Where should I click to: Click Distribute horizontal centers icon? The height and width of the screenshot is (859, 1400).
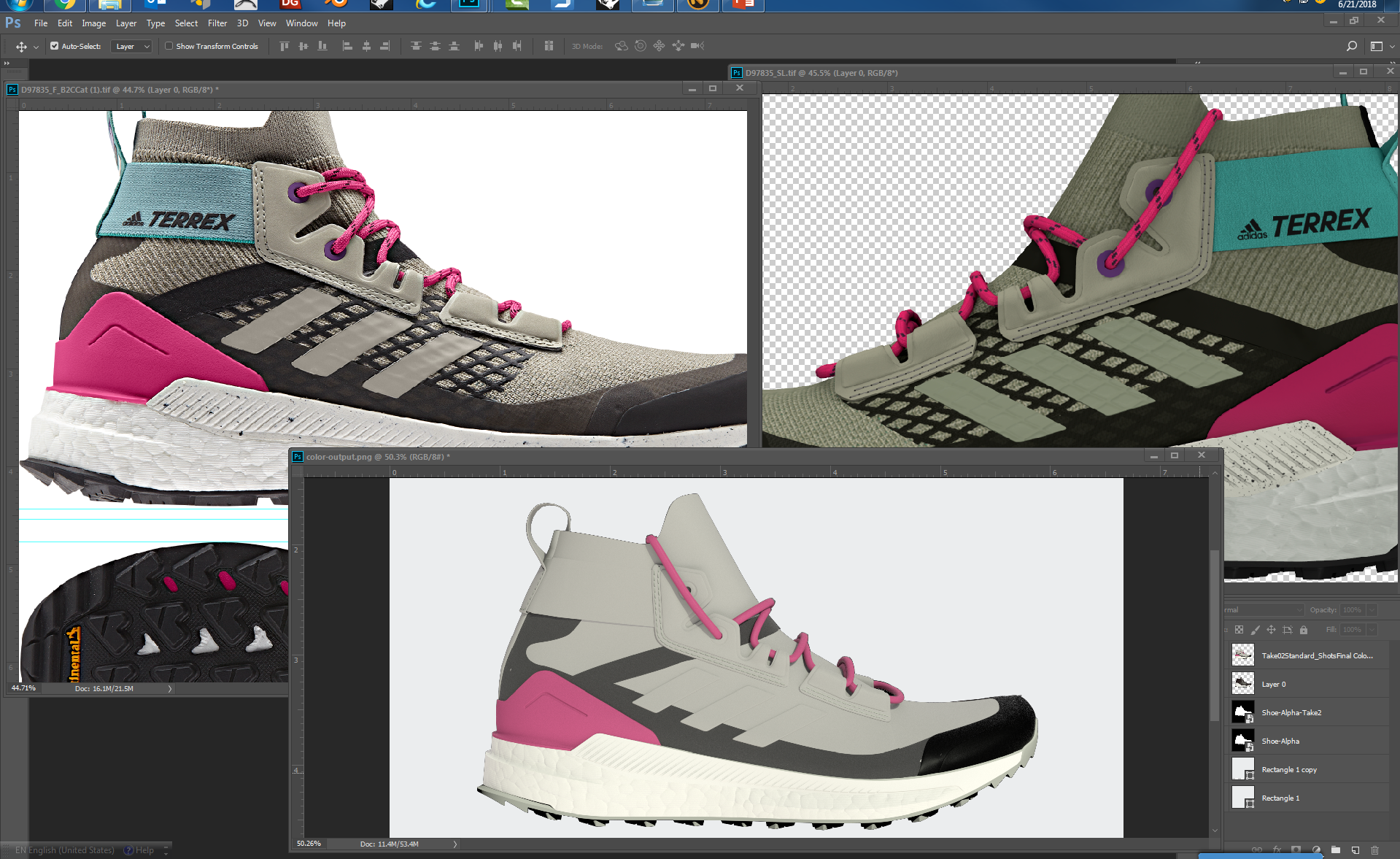coord(498,46)
